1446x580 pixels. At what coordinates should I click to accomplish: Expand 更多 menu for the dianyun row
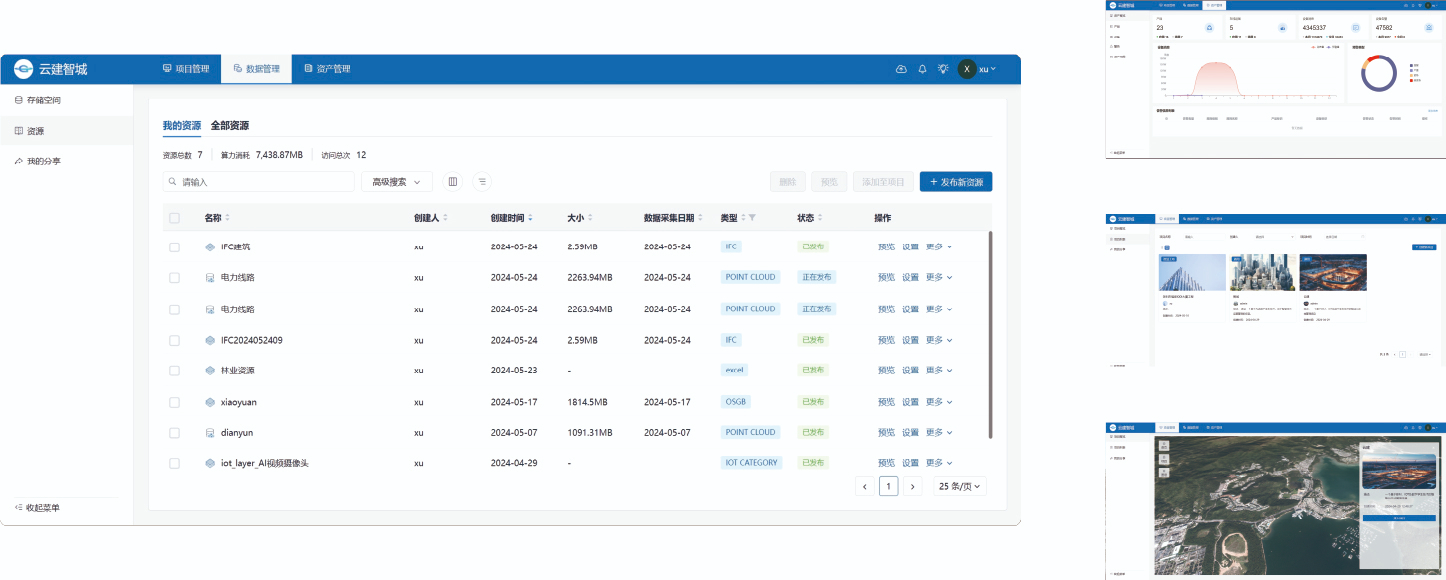click(938, 433)
